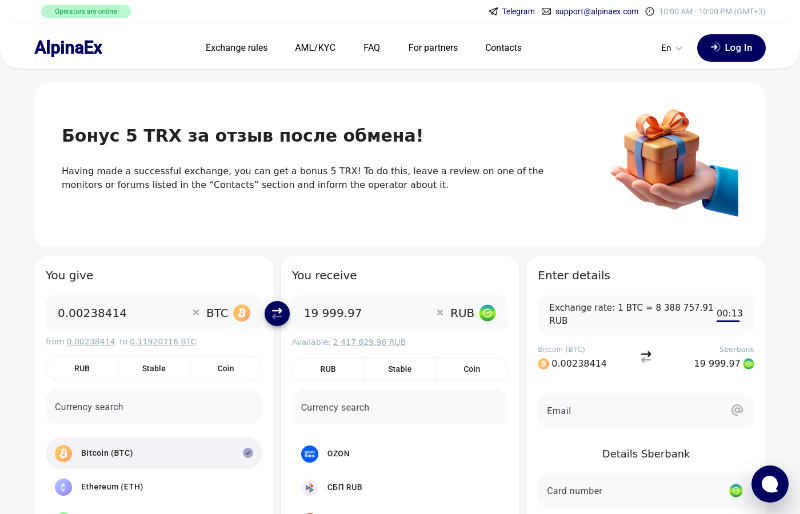Image resolution: width=800 pixels, height=514 pixels.
Task: Open the live chat bubble widget
Action: click(769, 484)
